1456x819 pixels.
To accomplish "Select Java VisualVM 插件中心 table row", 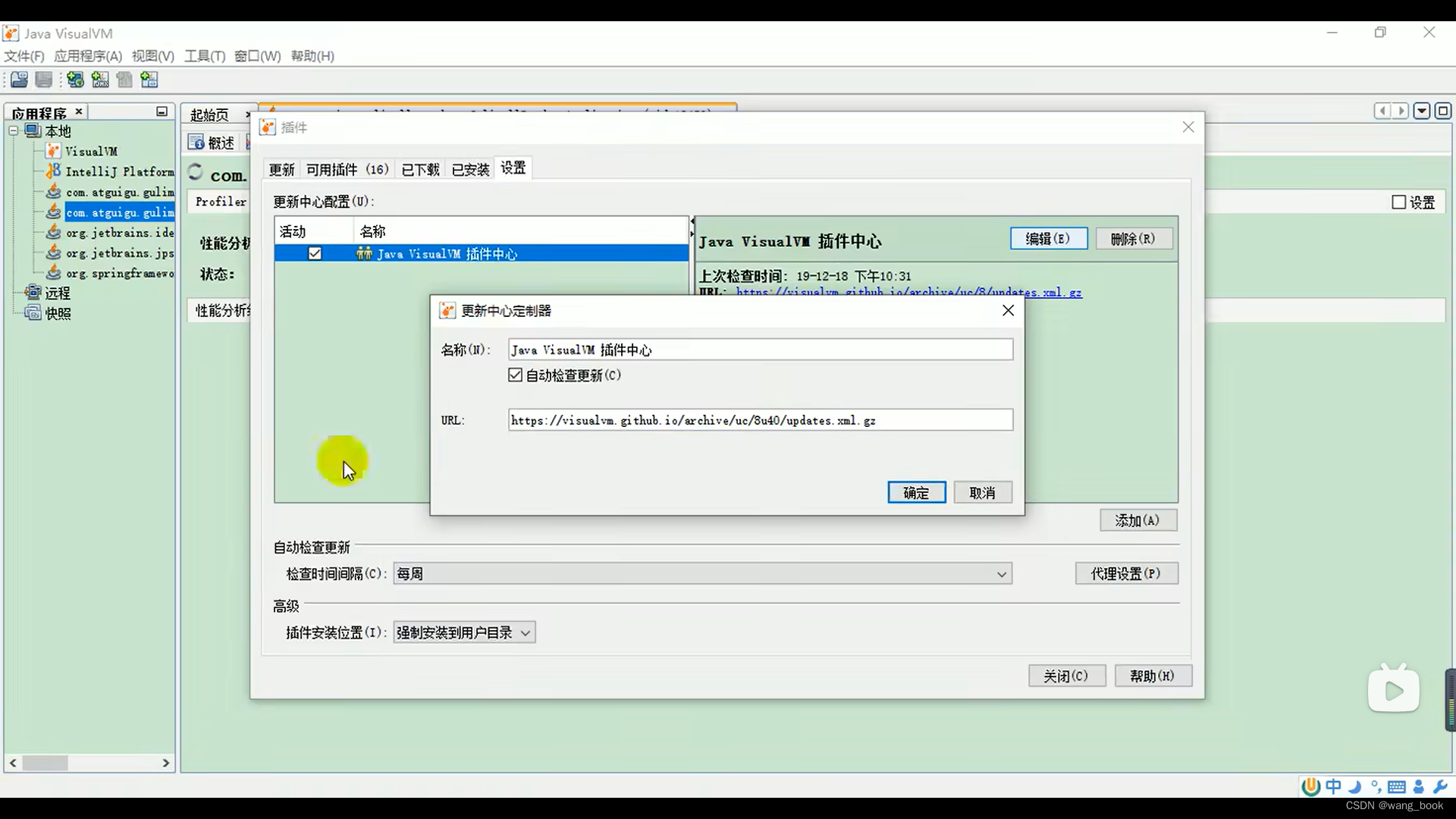I will pyautogui.click(x=482, y=253).
